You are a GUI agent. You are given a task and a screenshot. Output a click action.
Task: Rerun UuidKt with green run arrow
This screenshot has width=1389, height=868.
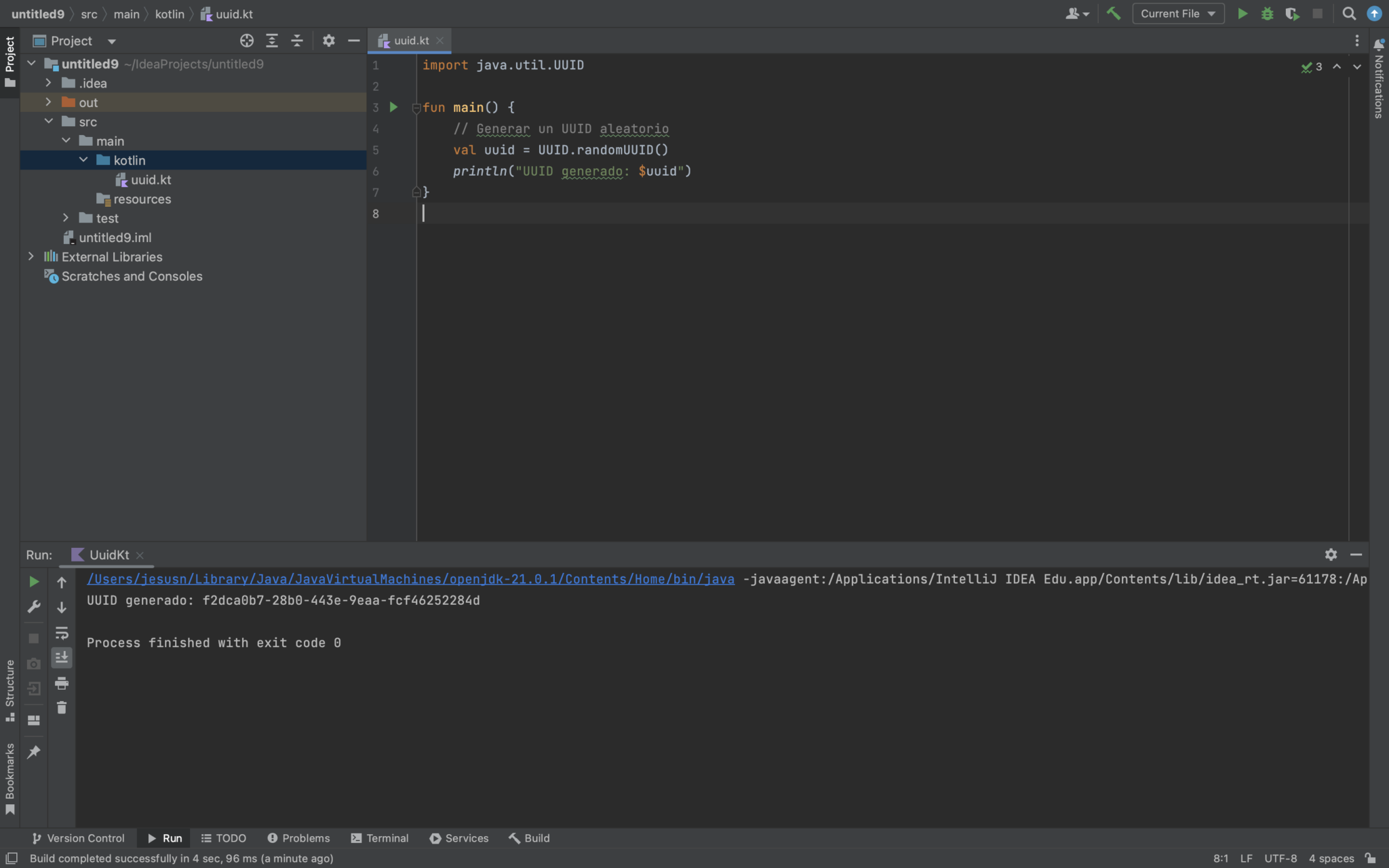point(33,582)
